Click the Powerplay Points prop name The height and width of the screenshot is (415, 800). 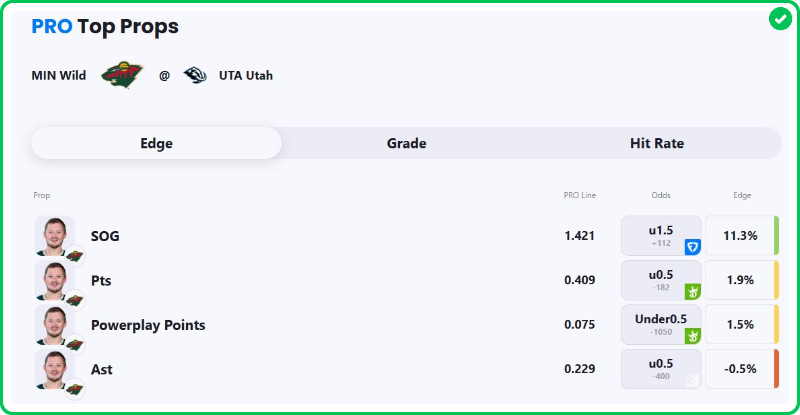coord(148,325)
